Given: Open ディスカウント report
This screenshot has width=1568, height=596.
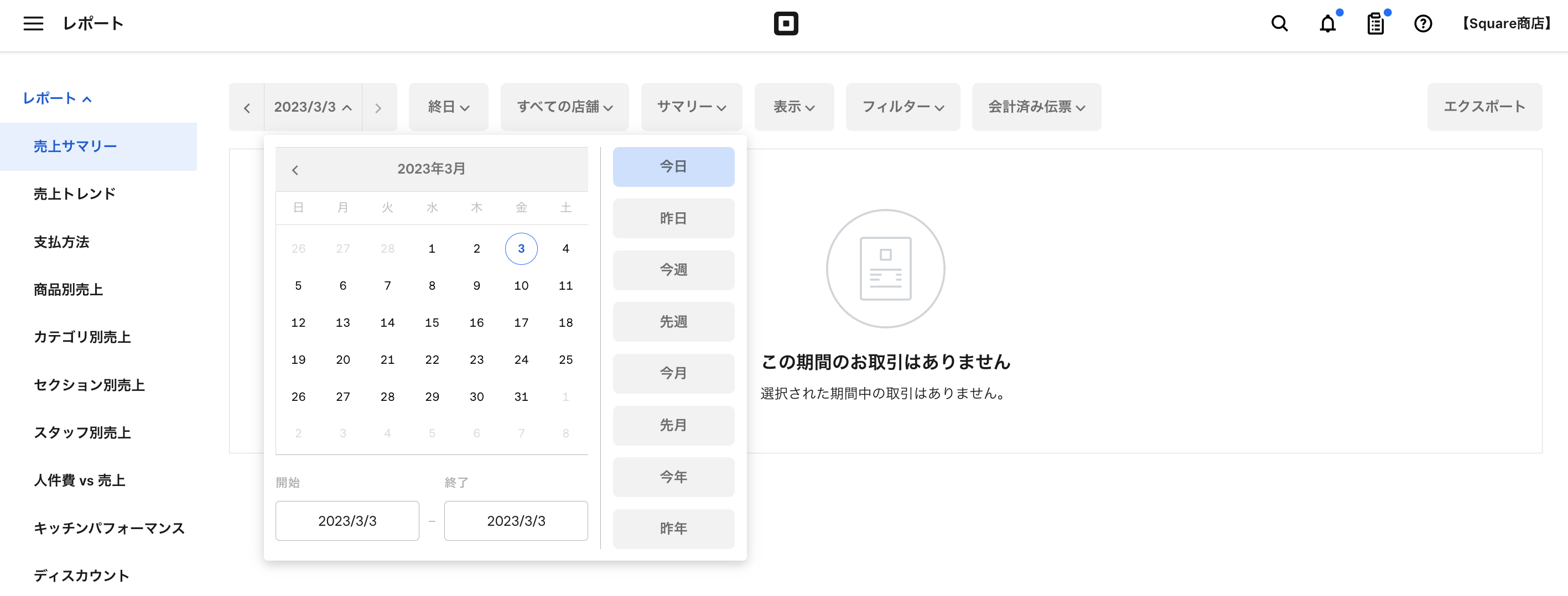Looking at the screenshot, I should pos(81,576).
